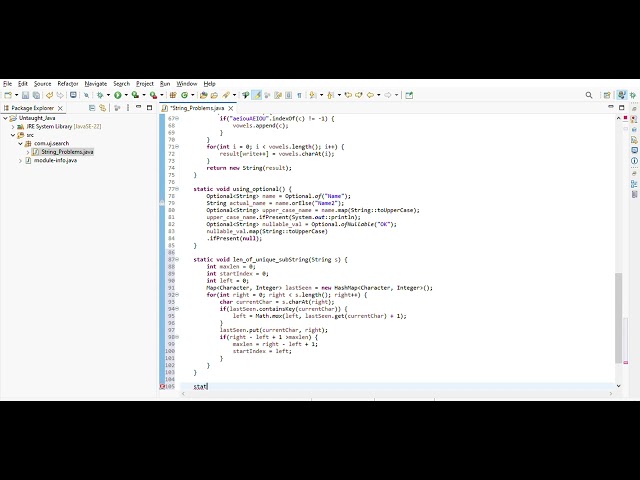Expand the module-info.java tree node
This screenshot has width=640, height=480.
[20, 160]
